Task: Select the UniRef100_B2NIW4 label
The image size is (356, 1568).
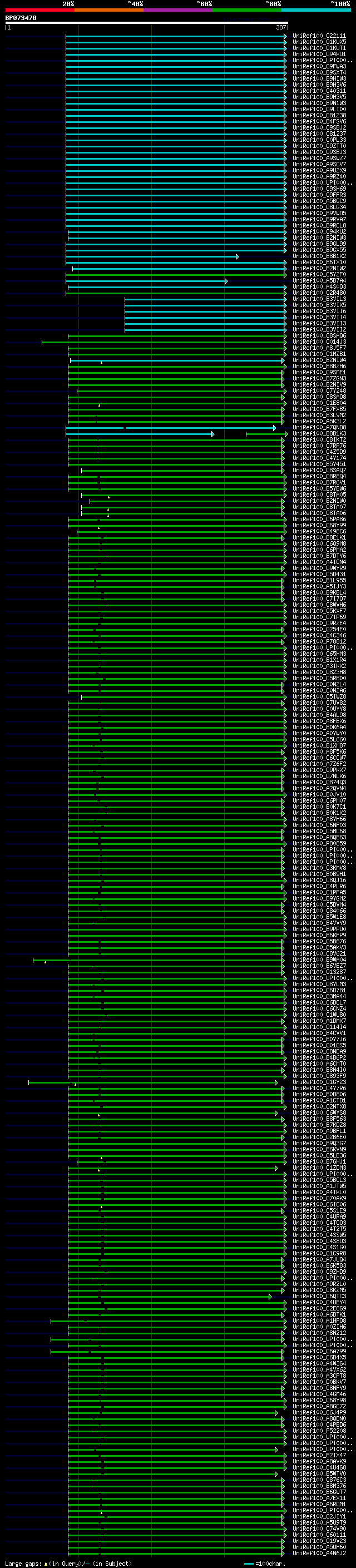Action: [319, 360]
